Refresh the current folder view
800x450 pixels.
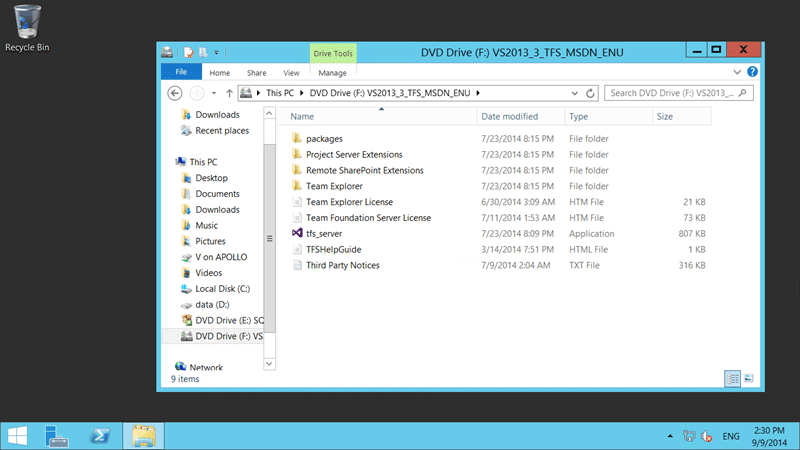(590, 93)
